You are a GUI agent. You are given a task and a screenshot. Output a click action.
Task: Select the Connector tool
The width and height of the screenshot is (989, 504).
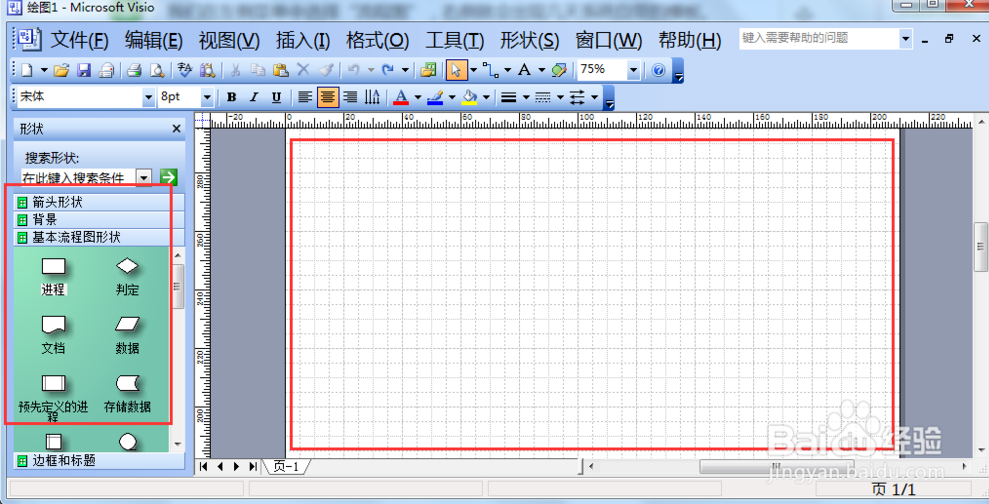[x=490, y=70]
